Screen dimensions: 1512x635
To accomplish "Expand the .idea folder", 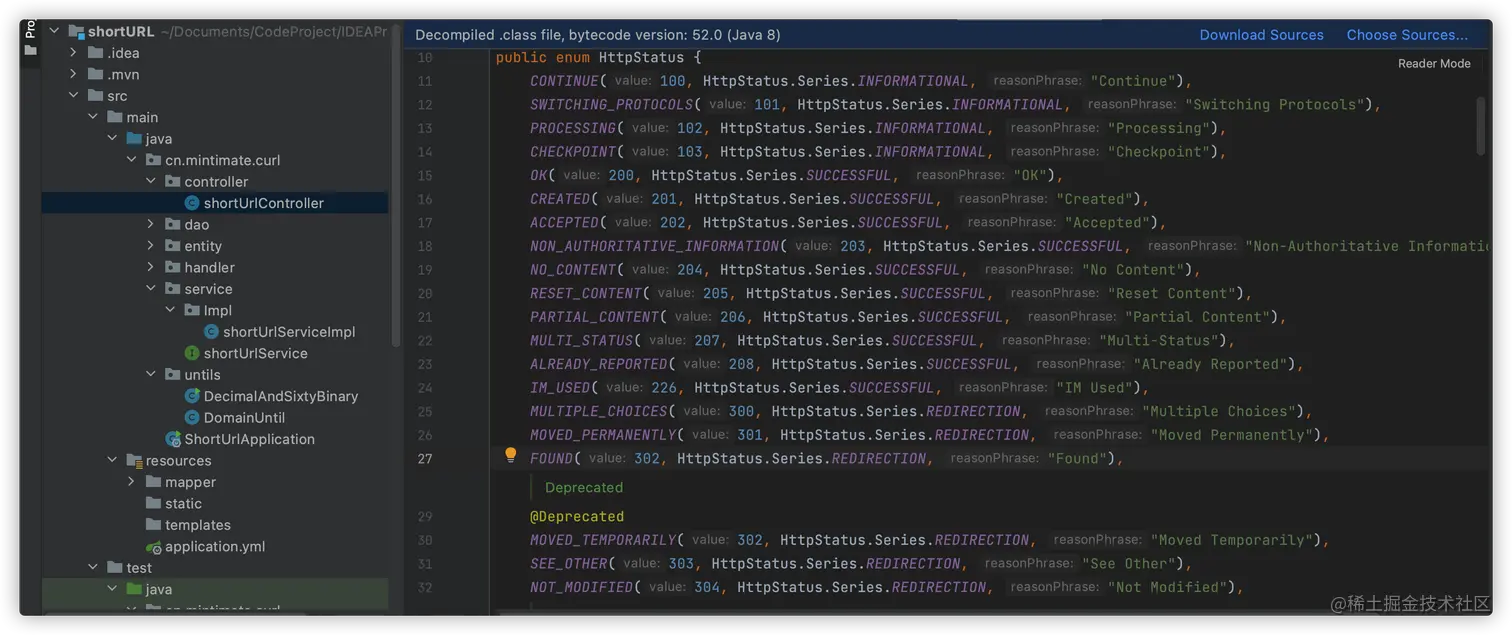I will pos(72,52).
